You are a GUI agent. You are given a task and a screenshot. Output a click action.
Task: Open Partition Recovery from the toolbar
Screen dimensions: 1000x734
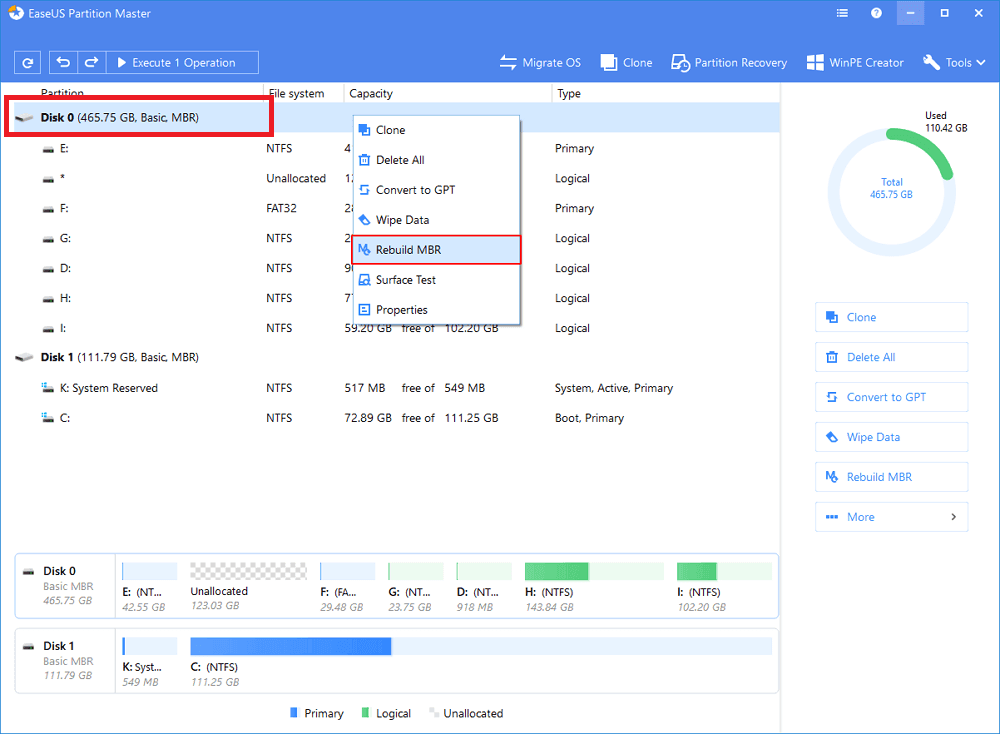[728, 62]
